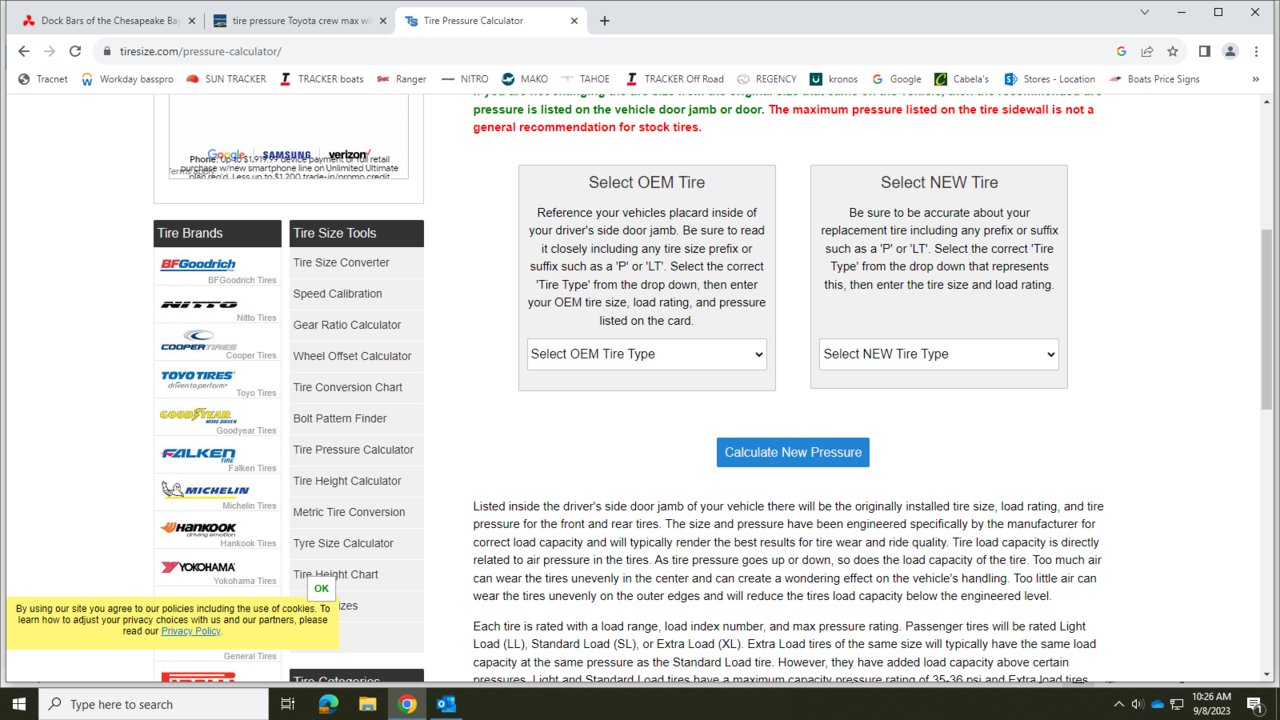Open Workday basspro bookmark
This screenshot has height=720, width=1280.
pyautogui.click(x=126, y=79)
